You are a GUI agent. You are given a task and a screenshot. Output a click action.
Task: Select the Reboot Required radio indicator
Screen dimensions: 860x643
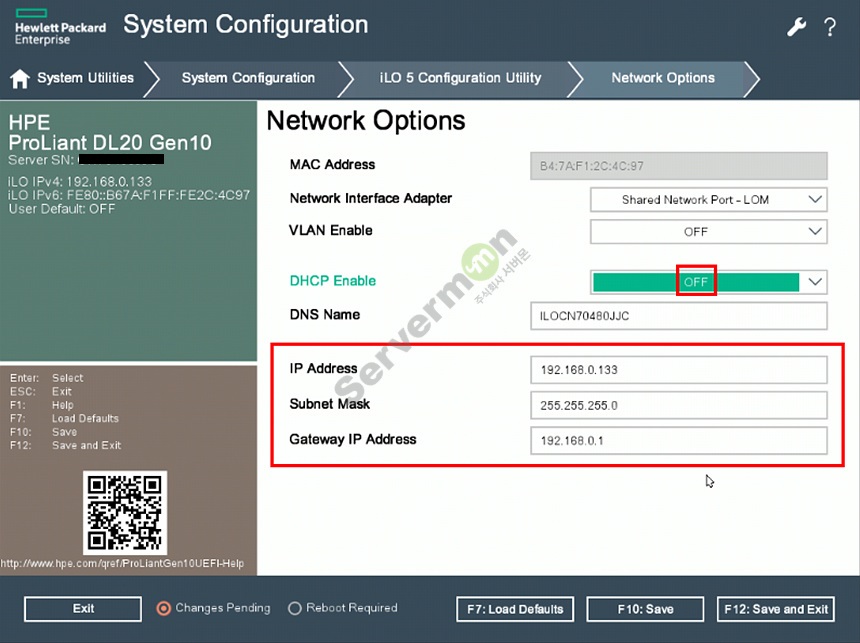pos(295,608)
